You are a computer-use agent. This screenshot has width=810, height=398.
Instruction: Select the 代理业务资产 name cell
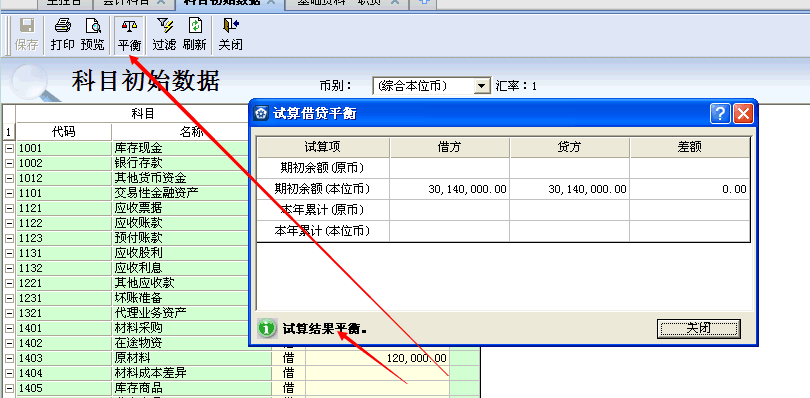pyautogui.click(x=181, y=313)
